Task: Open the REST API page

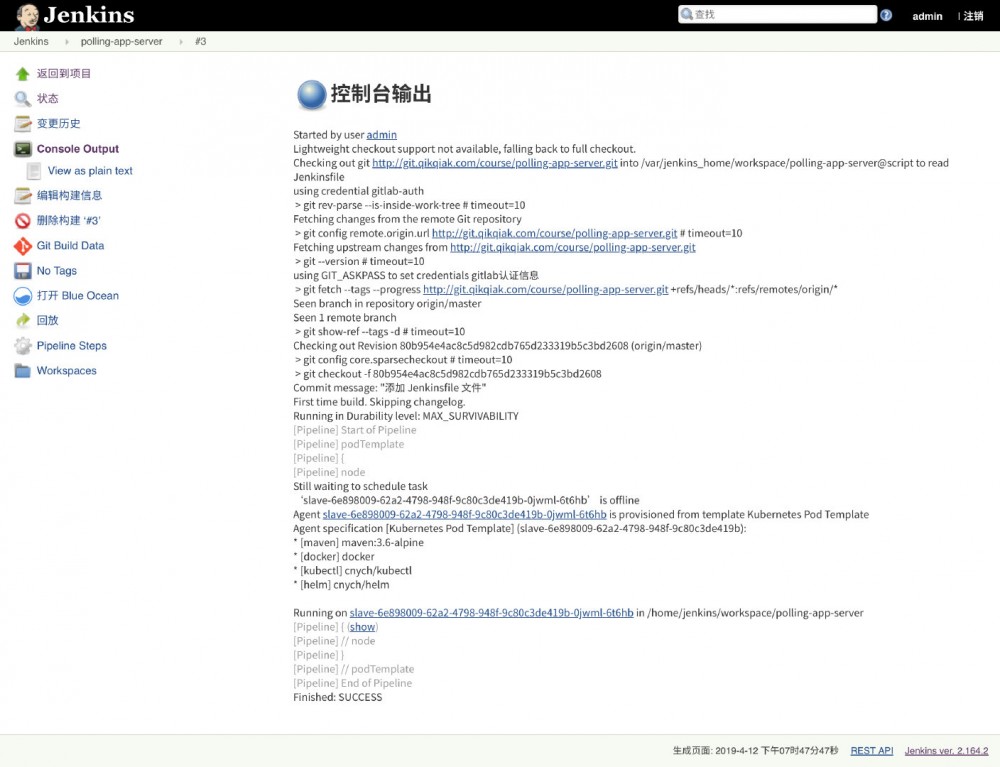Action: tap(871, 750)
